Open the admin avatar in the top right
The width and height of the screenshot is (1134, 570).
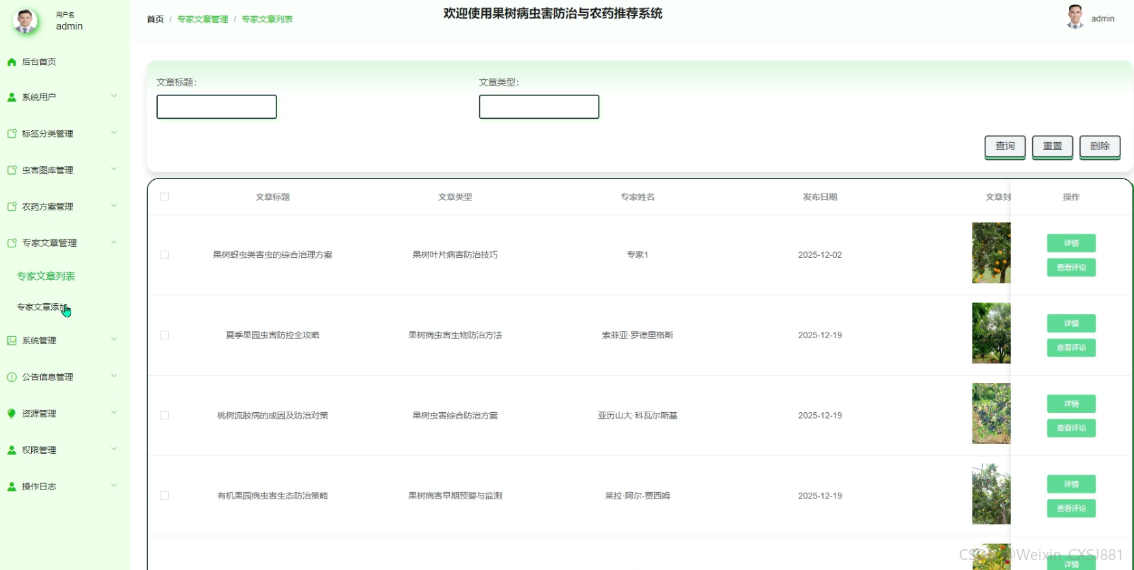click(x=1075, y=17)
